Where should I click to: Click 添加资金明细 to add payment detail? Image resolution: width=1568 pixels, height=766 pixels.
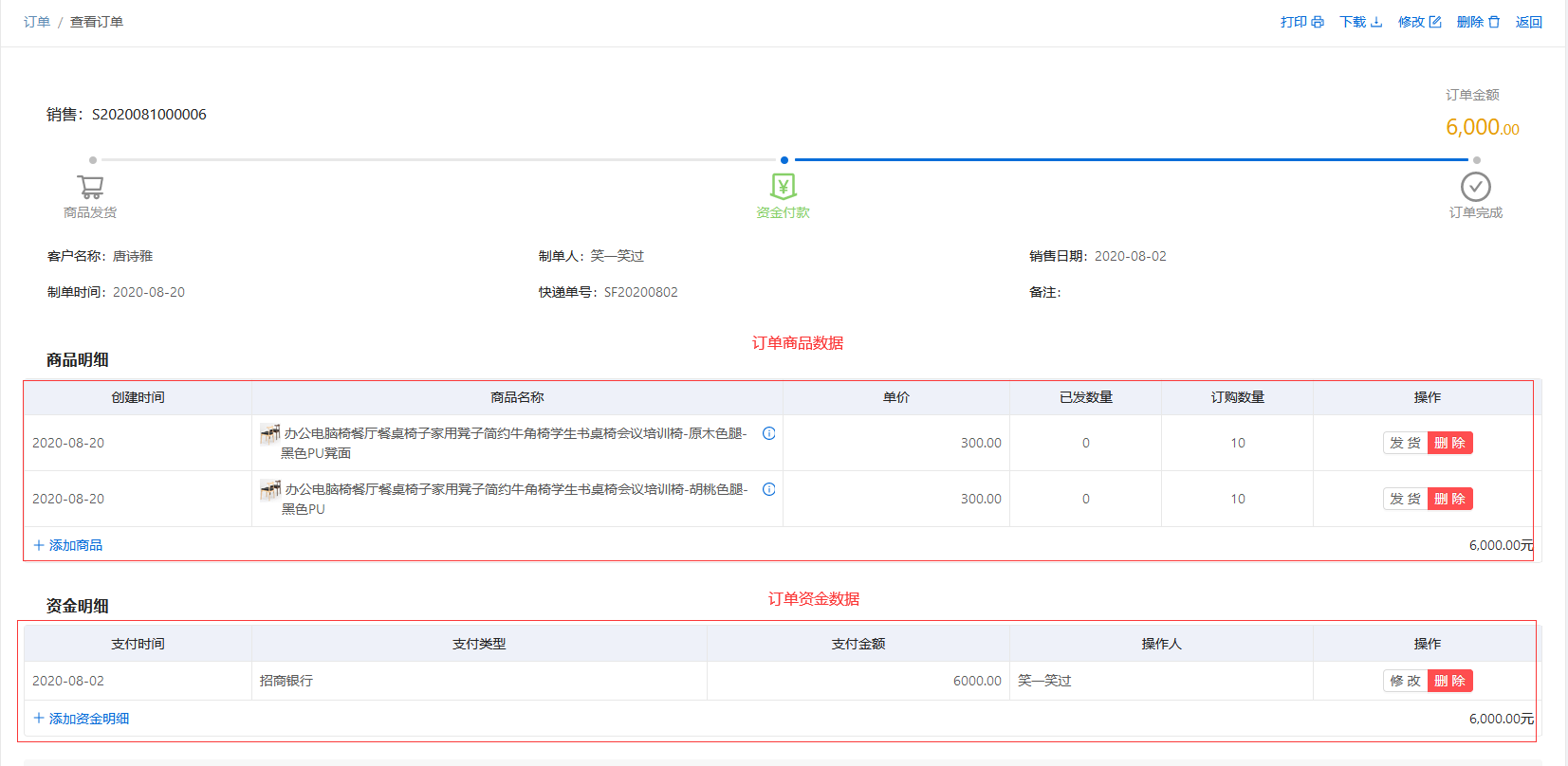point(82,719)
